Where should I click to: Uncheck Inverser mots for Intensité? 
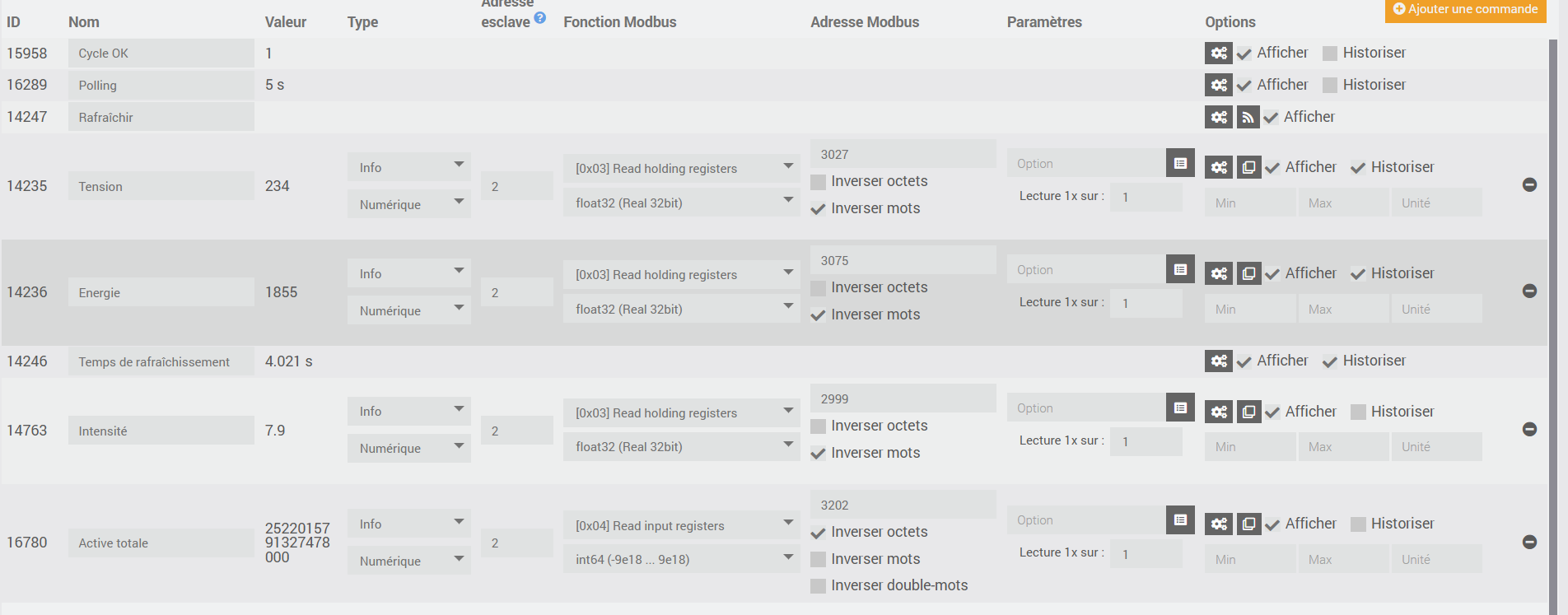click(x=819, y=454)
